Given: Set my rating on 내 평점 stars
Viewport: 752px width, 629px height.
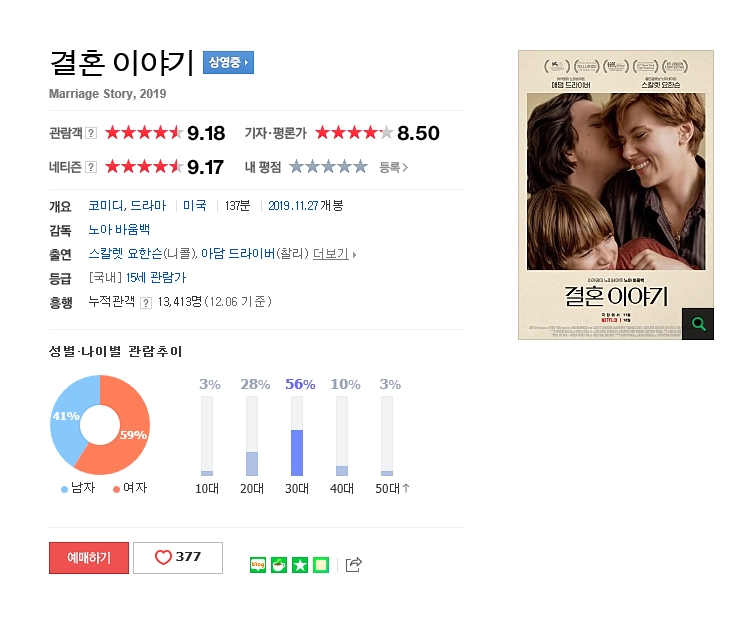Looking at the screenshot, I should pyautogui.click(x=329, y=167).
